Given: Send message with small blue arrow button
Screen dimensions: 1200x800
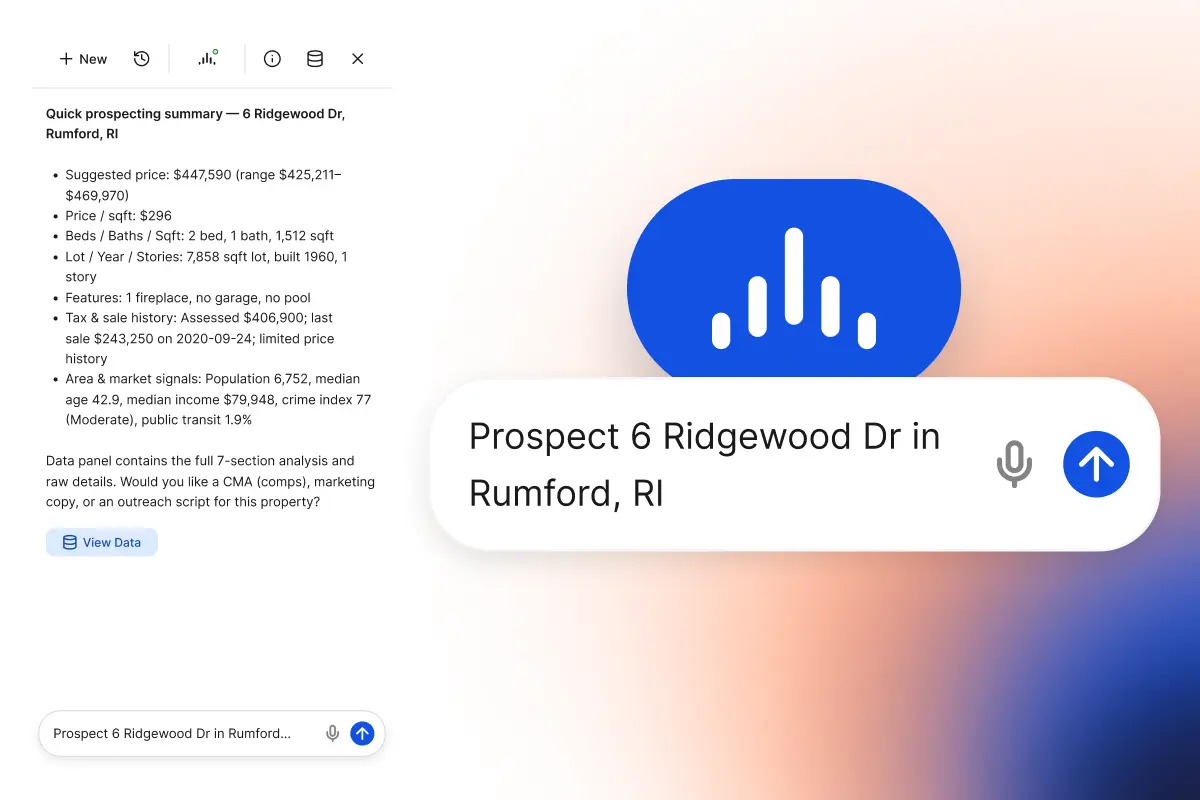Looking at the screenshot, I should 362,734.
